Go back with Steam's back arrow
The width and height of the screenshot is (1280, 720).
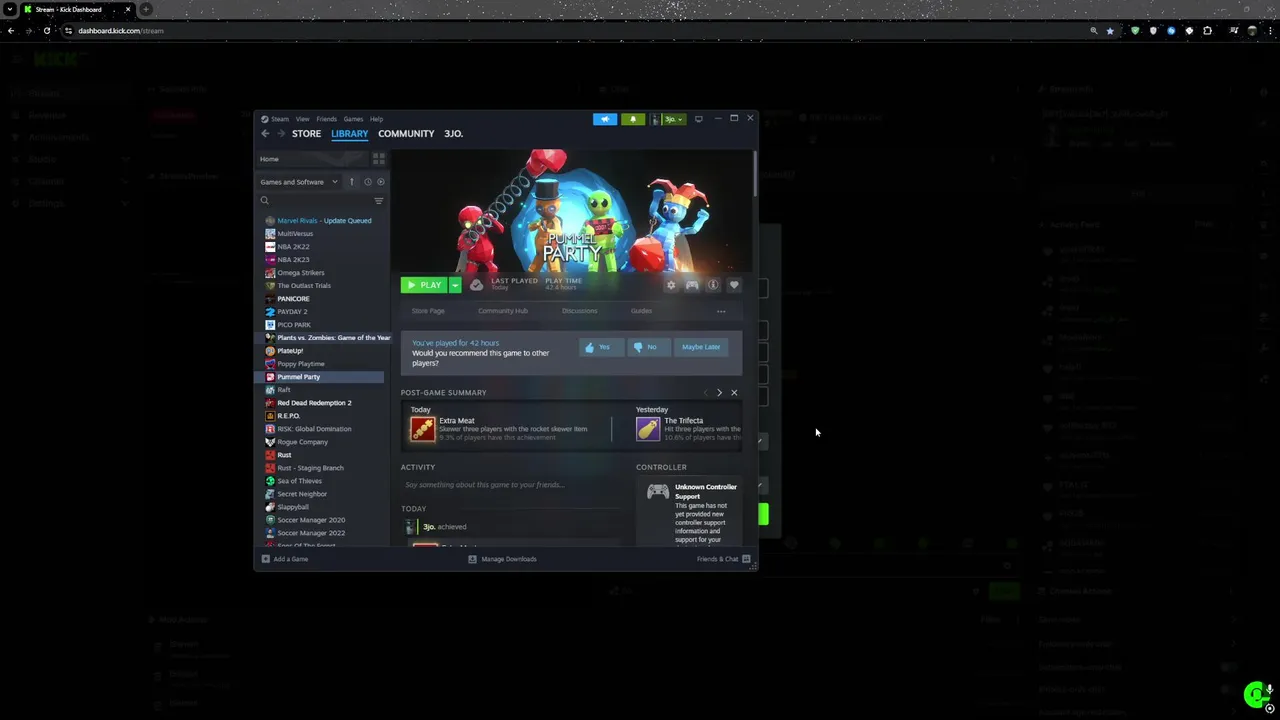tap(265, 134)
